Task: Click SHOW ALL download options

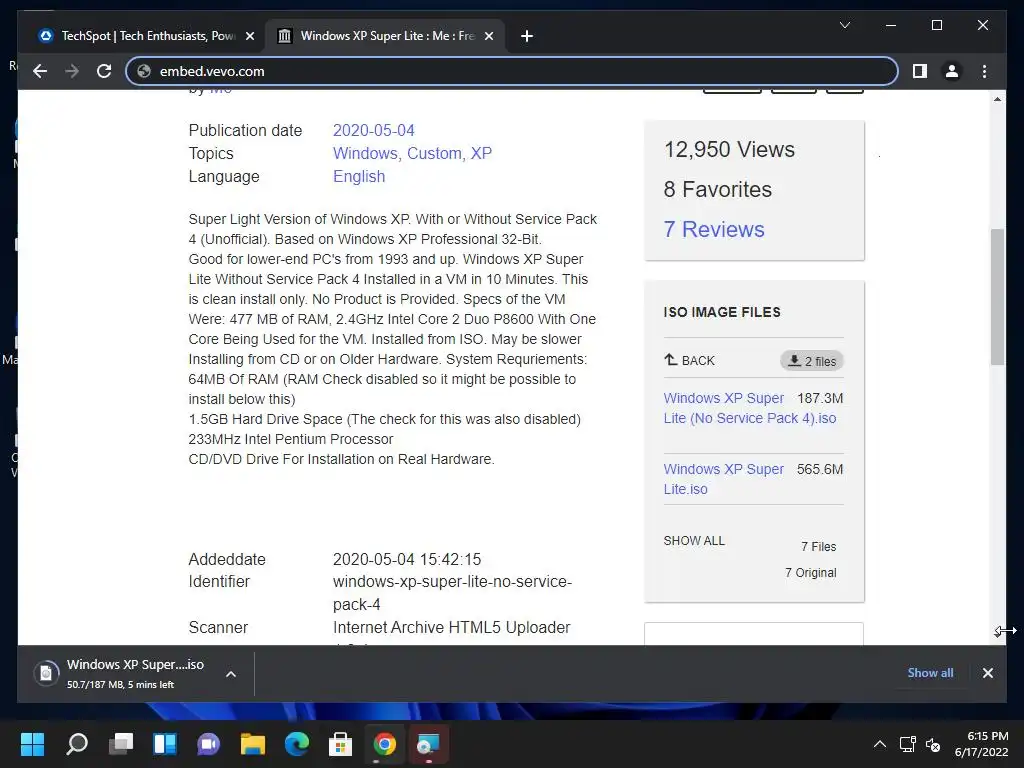Action: coord(694,541)
